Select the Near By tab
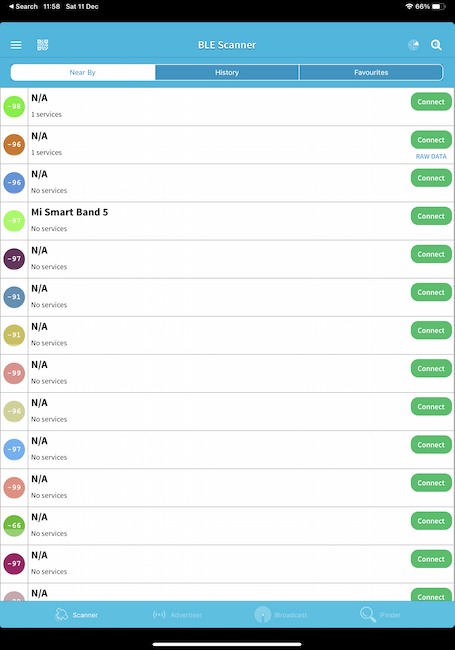Screen dimensions: 455x650 [x=83, y=73]
